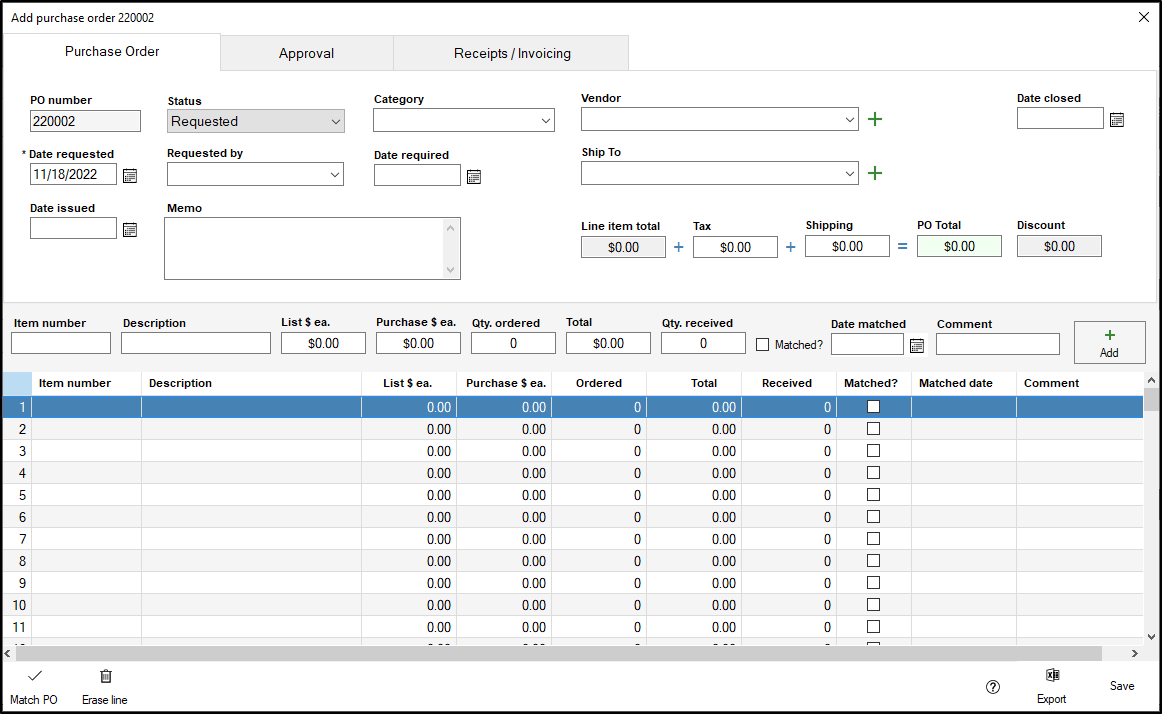Open the Receipts / Invoicing tab
1162x714 pixels.
tap(512, 53)
